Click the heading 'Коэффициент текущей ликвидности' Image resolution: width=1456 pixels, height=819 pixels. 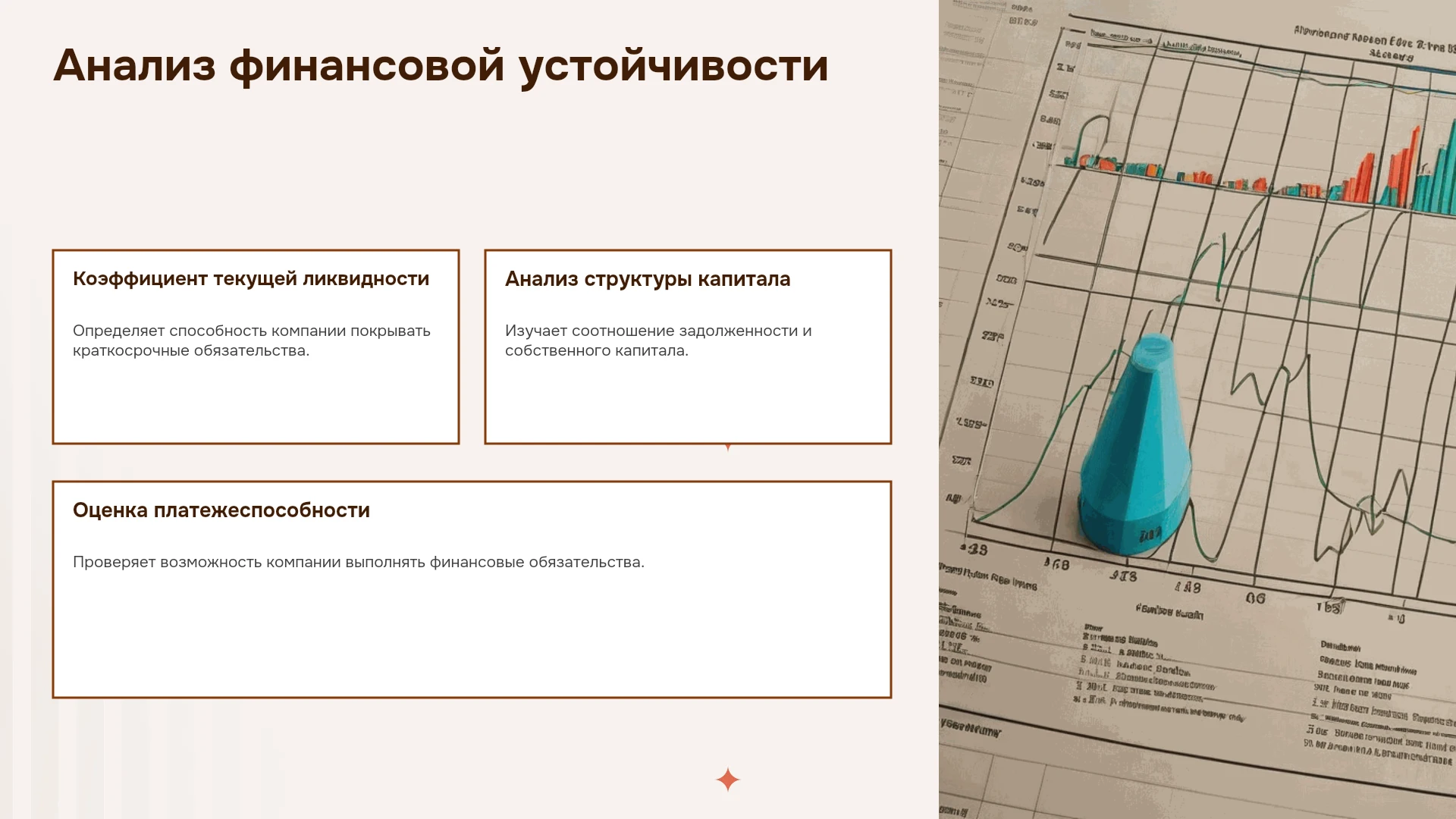pyautogui.click(x=251, y=279)
